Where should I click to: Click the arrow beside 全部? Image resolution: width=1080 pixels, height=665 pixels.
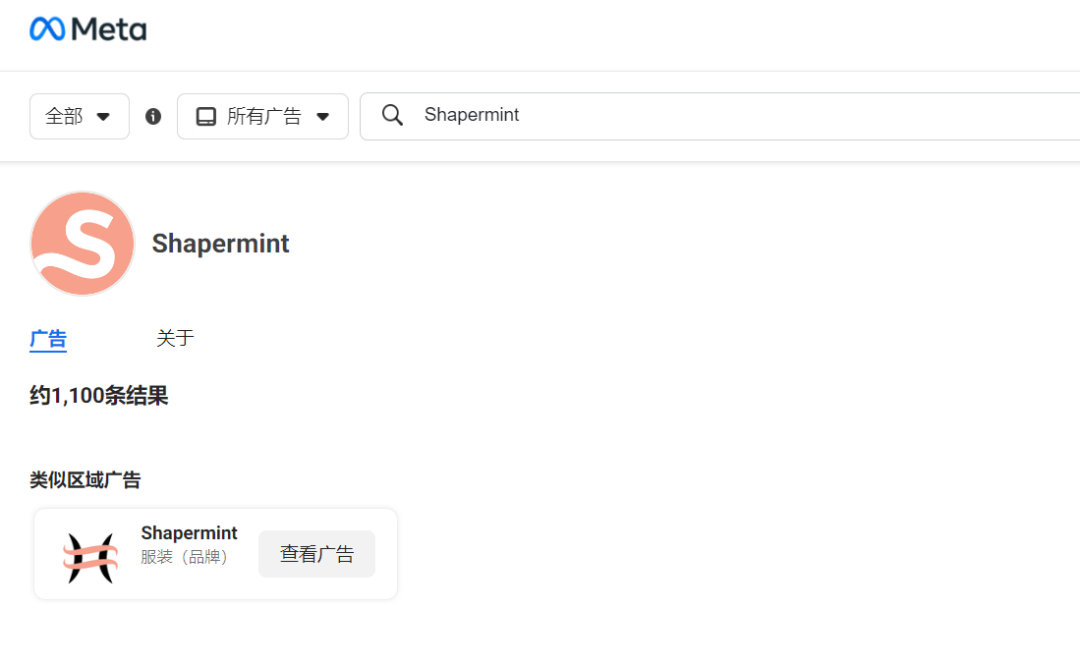(103, 117)
